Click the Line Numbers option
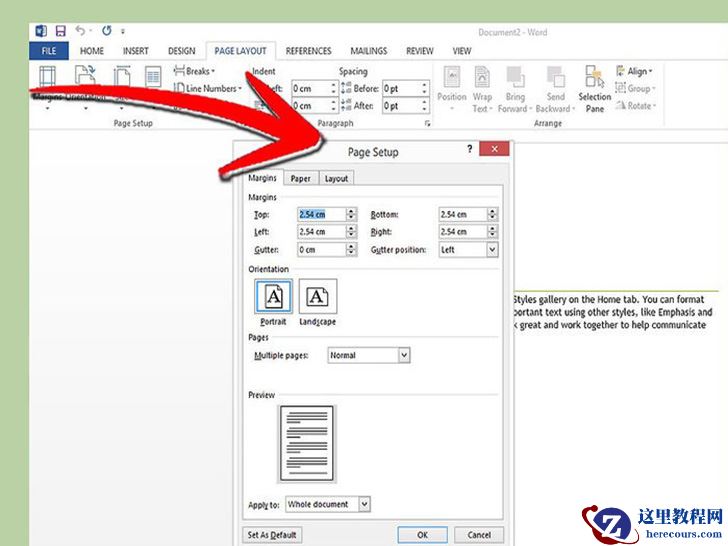The image size is (728, 546). click(x=208, y=88)
